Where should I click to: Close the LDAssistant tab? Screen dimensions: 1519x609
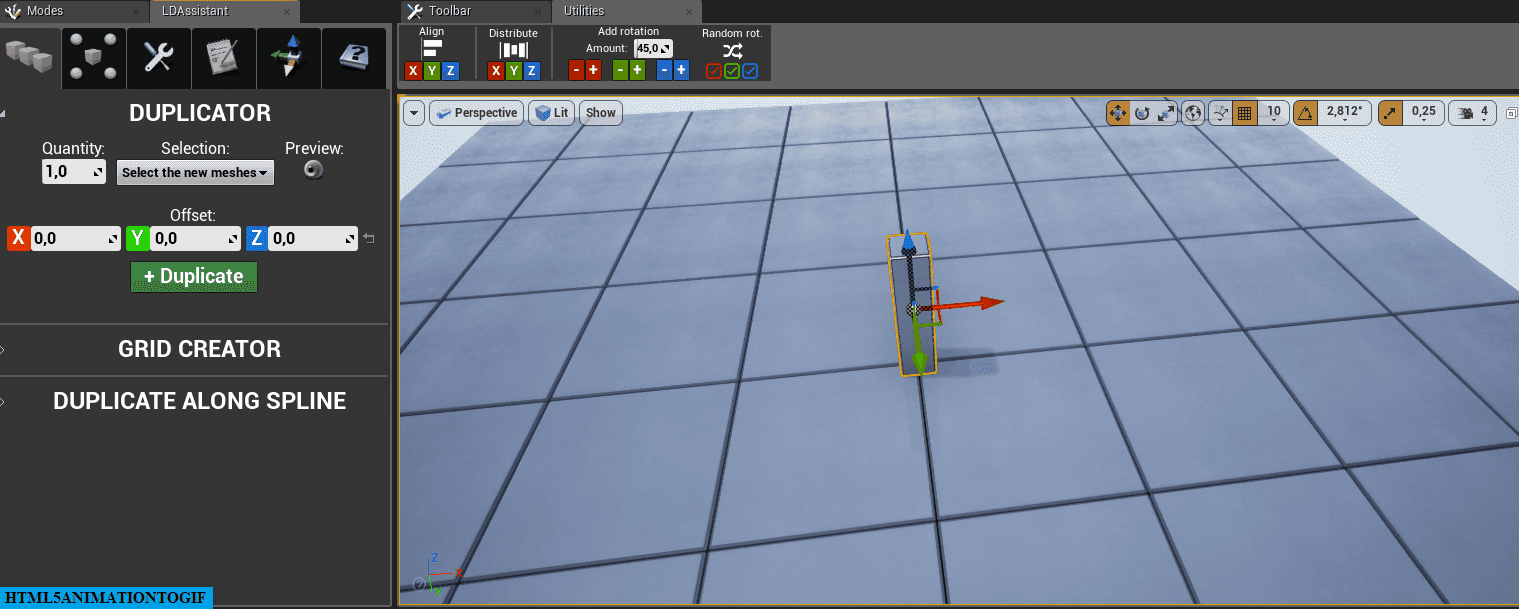tap(286, 12)
